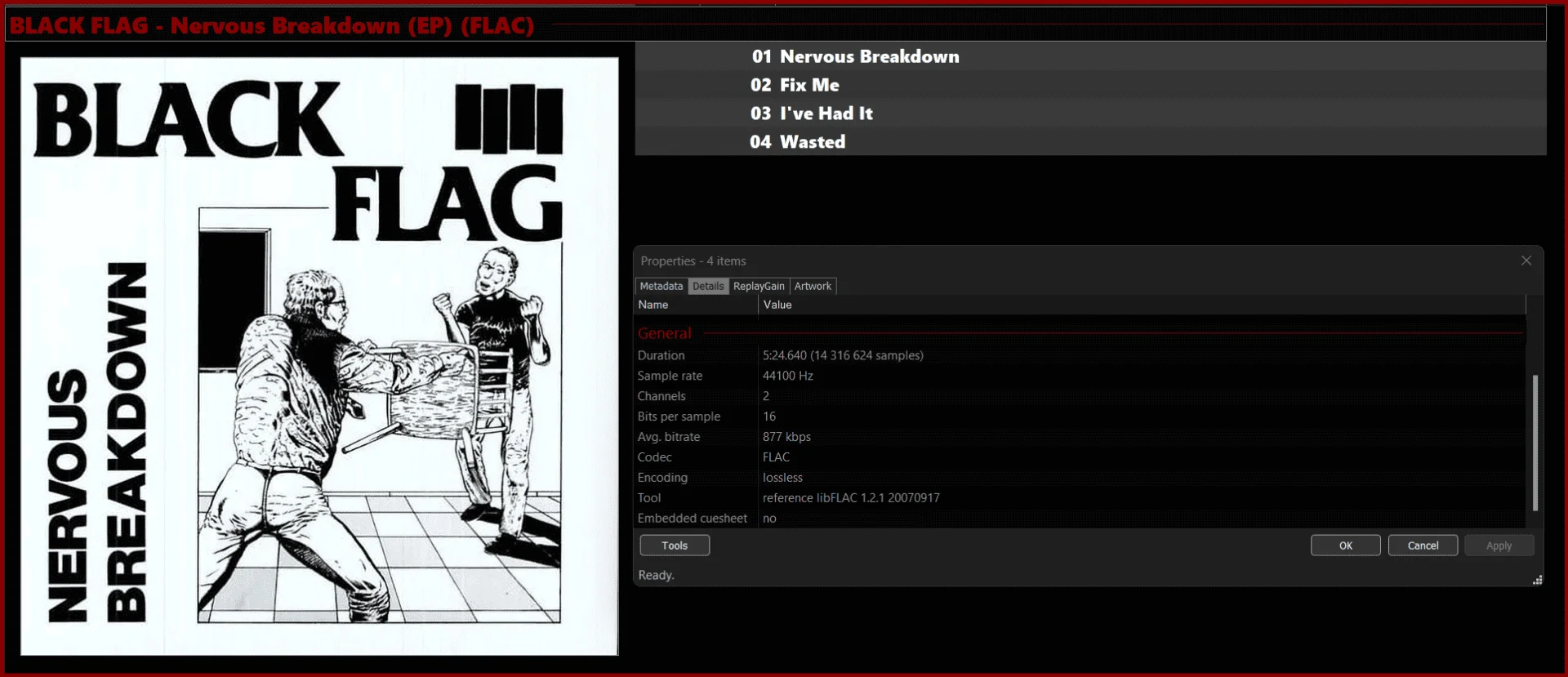
Task: Click the Duration row label
Action: point(661,355)
